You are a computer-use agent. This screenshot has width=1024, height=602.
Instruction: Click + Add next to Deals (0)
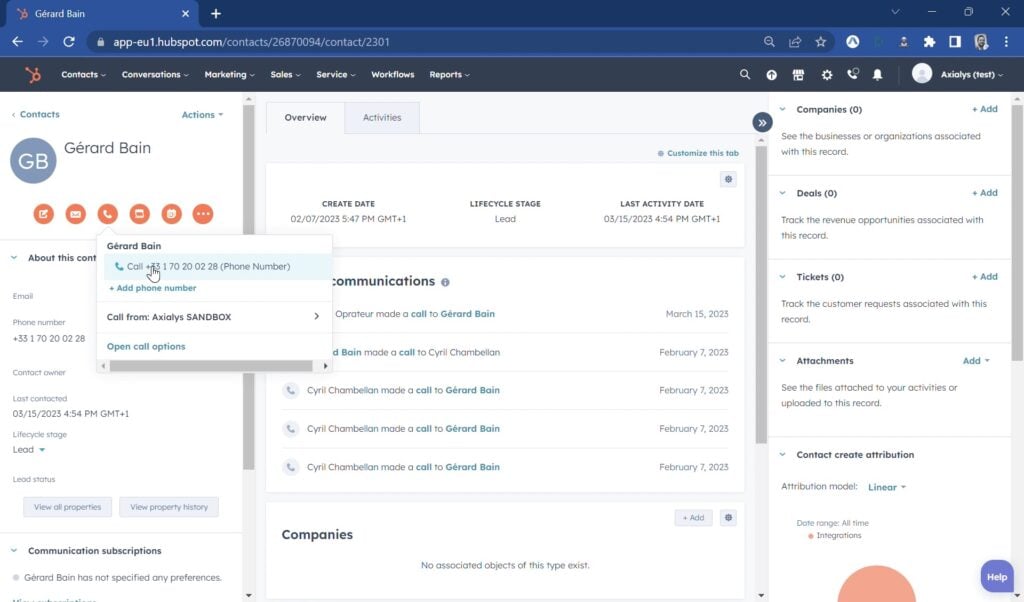(984, 193)
